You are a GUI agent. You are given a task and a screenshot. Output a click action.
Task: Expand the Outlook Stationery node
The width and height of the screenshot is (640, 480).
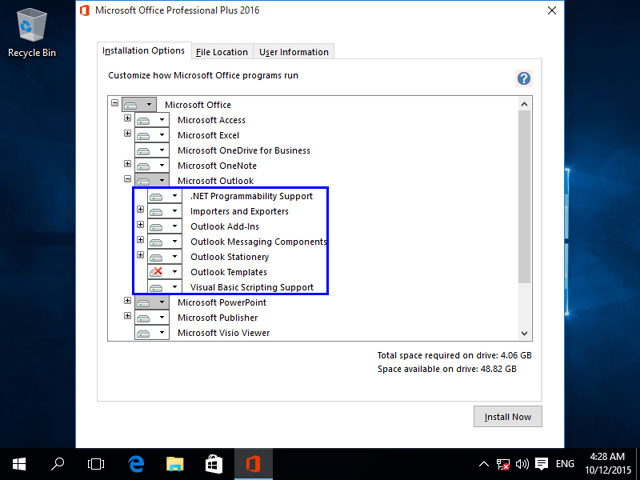click(140, 255)
